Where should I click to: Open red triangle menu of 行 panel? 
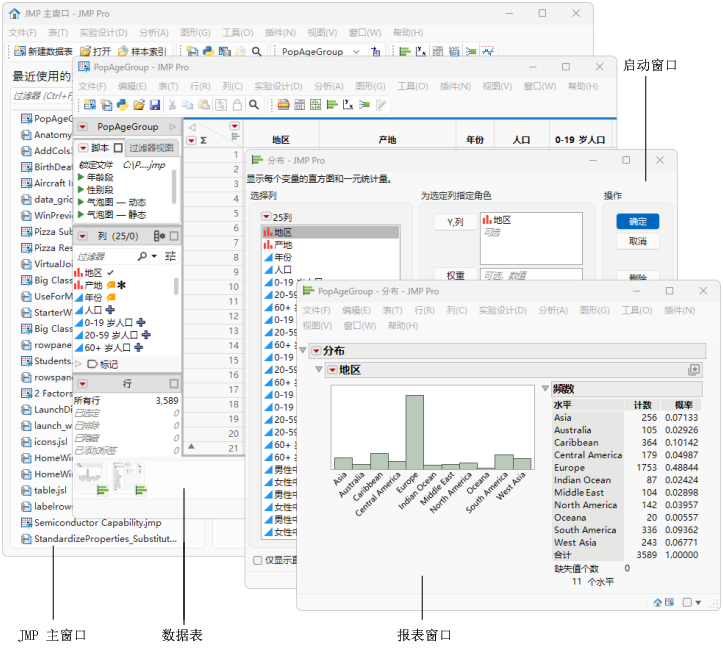83,384
